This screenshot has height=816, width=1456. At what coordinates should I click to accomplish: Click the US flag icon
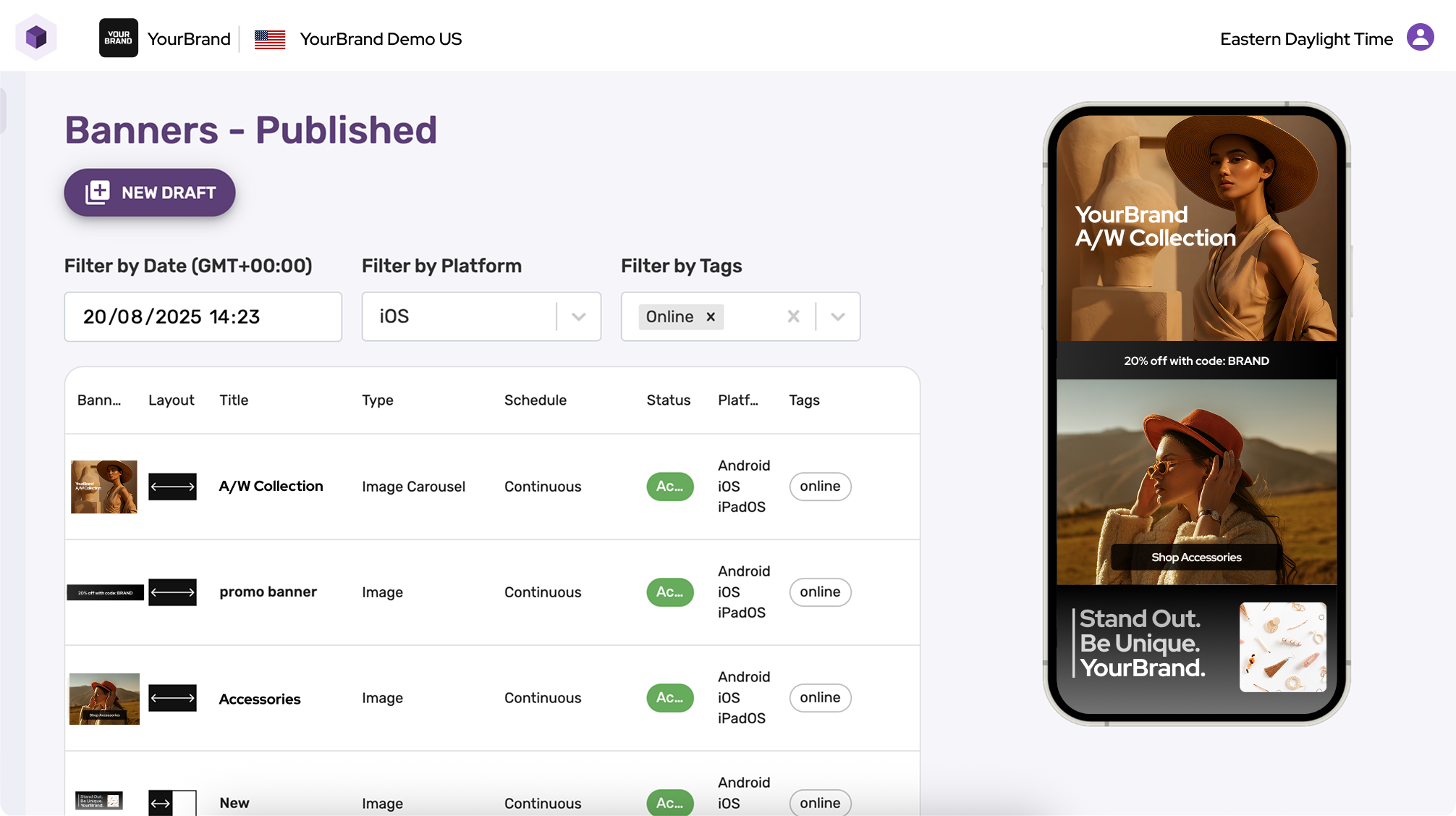point(270,39)
